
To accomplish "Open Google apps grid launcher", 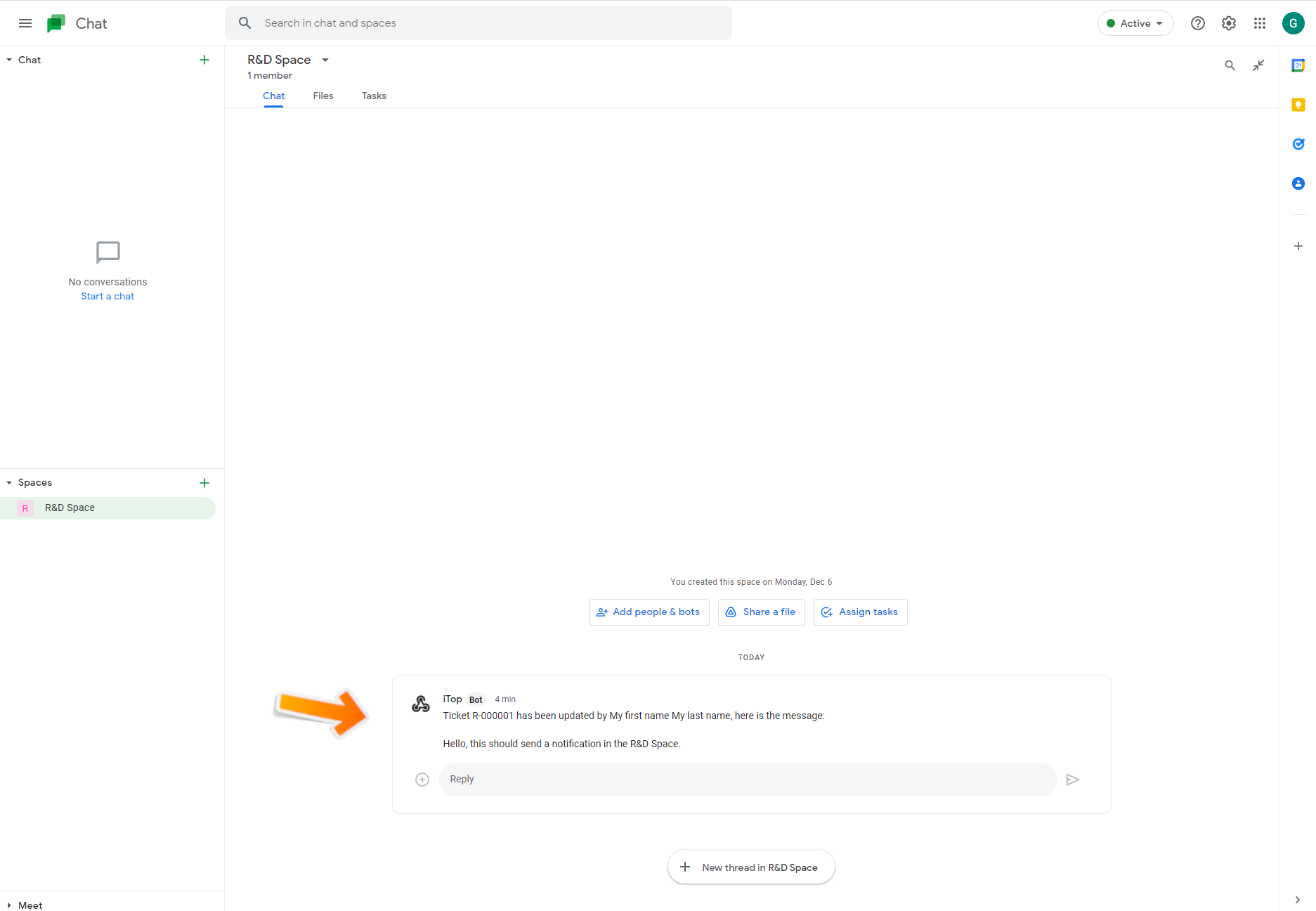I will pyautogui.click(x=1260, y=23).
